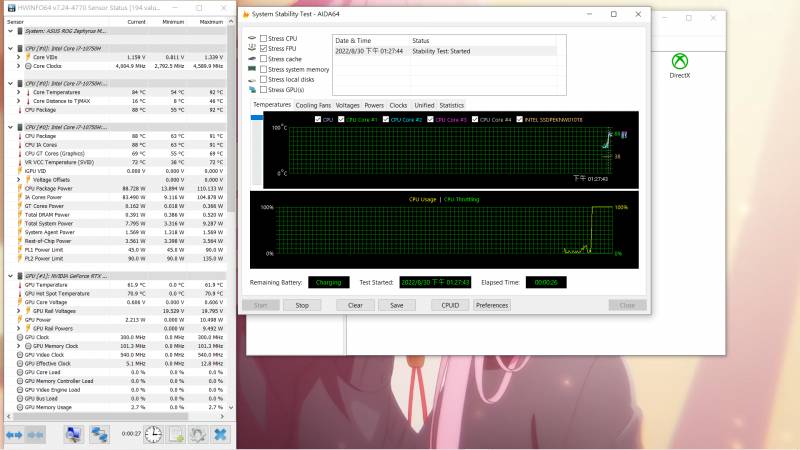Click lightning icon beside GPU Core Voltage
Image resolution: width=800 pixels, height=450 pixels.
20,302
